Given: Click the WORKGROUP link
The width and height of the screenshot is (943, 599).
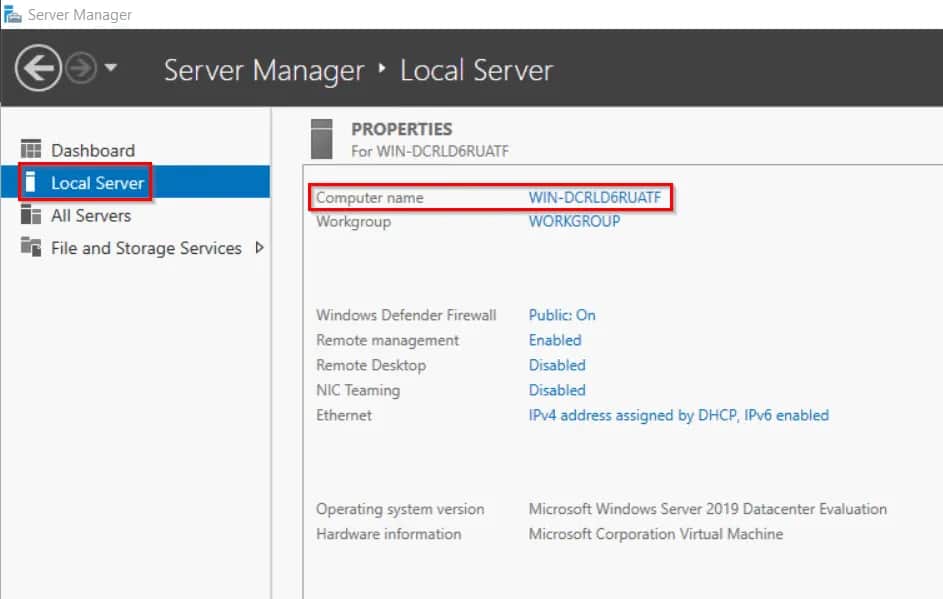Looking at the screenshot, I should click(574, 221).
